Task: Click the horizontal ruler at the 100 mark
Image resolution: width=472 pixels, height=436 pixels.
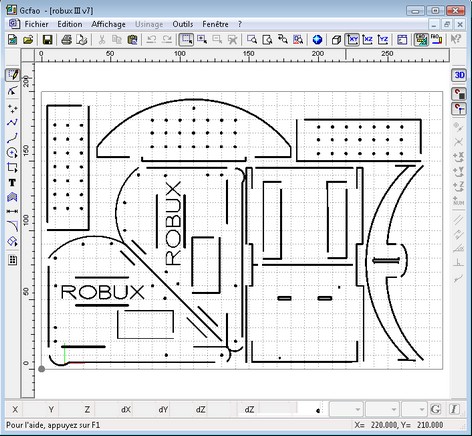Action: coord(180,54)
